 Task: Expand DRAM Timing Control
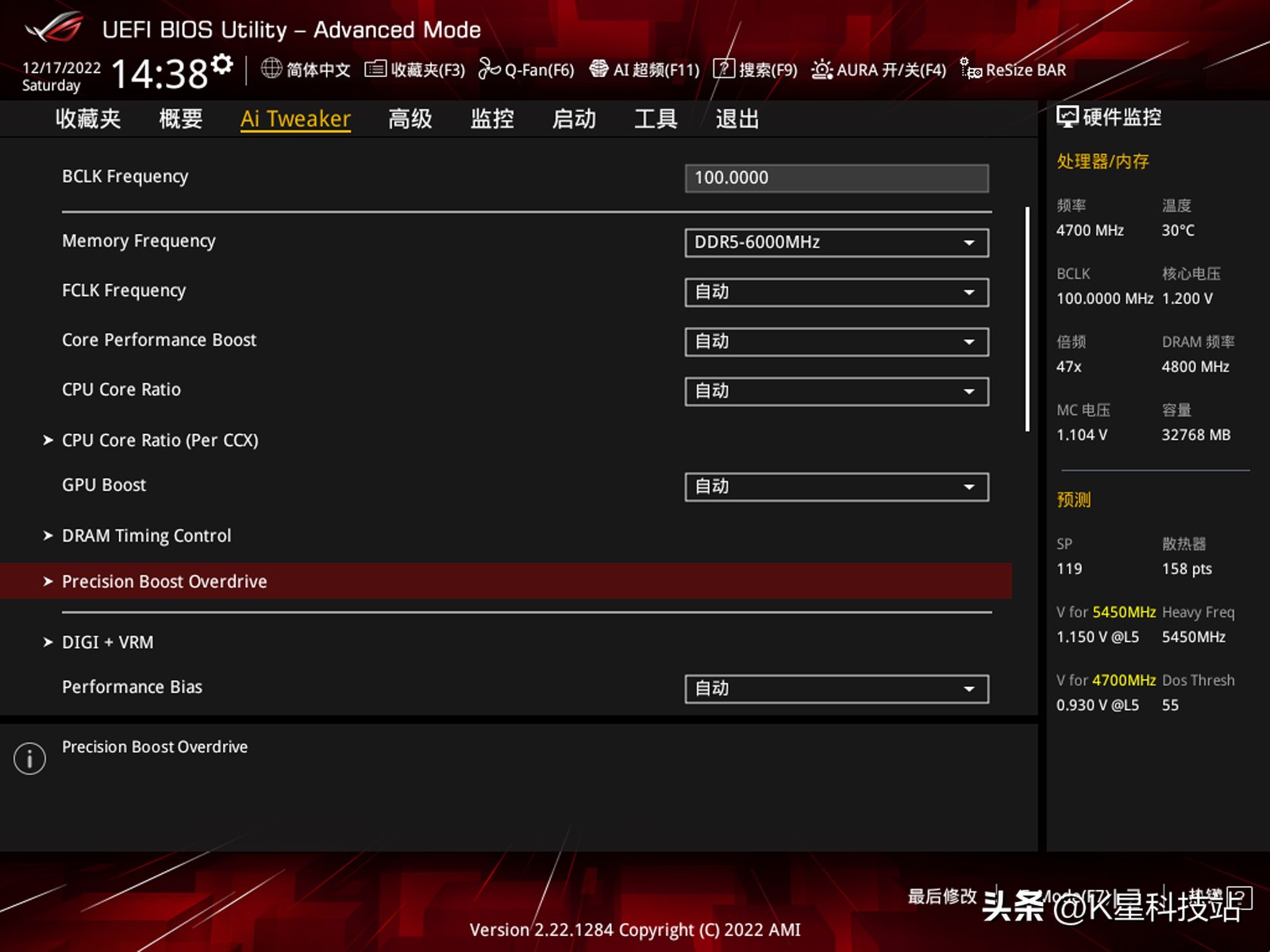(x=146, y=535)
